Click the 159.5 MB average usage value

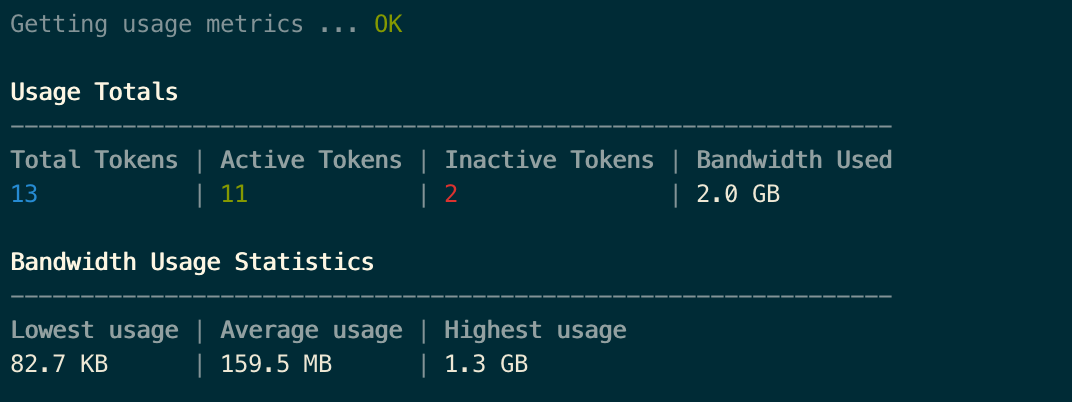276,364
